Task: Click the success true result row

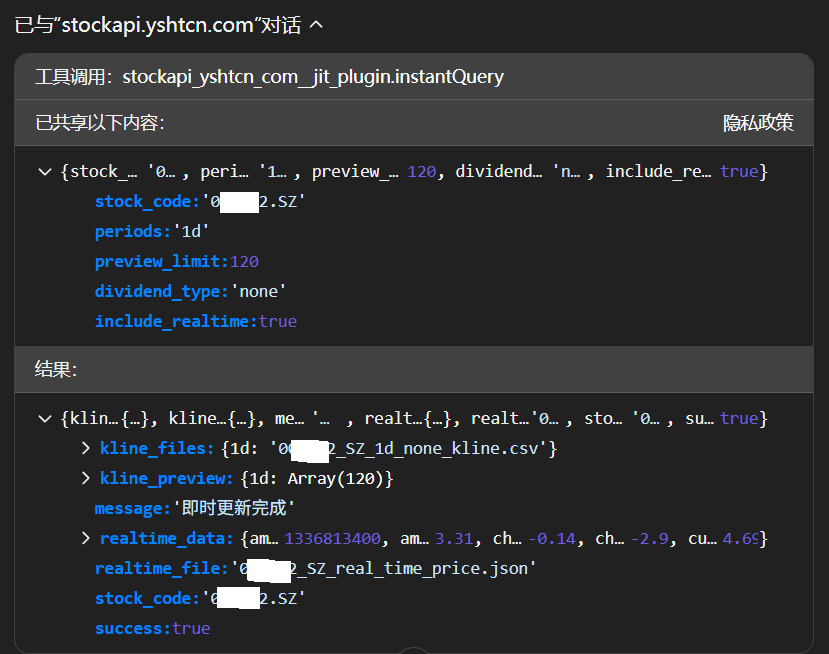Action: [x=152, y=628]
